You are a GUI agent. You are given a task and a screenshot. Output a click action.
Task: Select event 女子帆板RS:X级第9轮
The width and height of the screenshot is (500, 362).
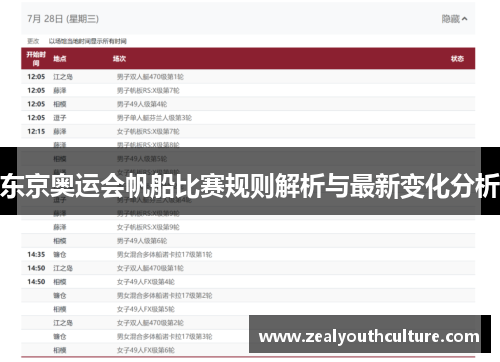point(148,227)
